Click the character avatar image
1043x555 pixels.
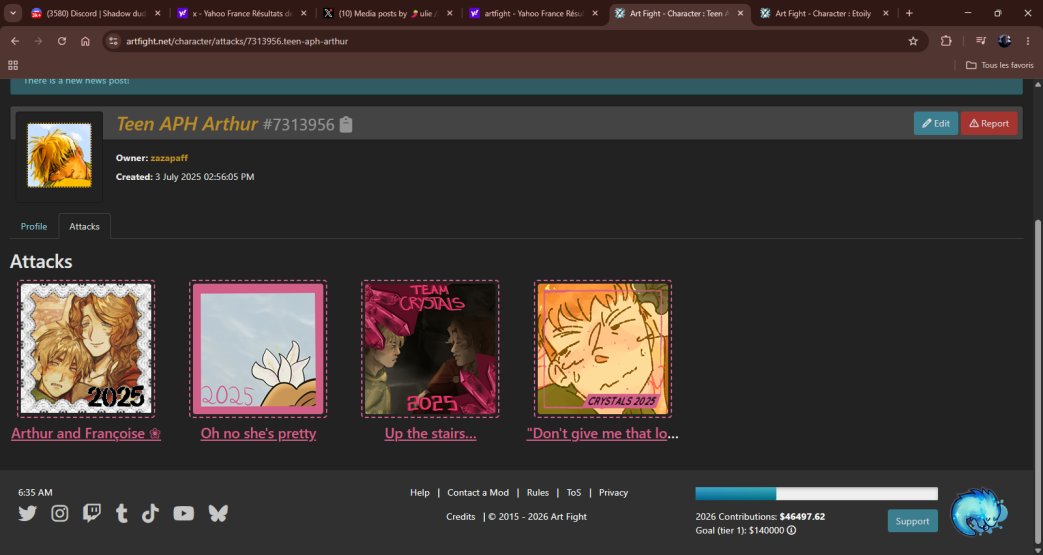pyautogui.click(x=59, y=155)
